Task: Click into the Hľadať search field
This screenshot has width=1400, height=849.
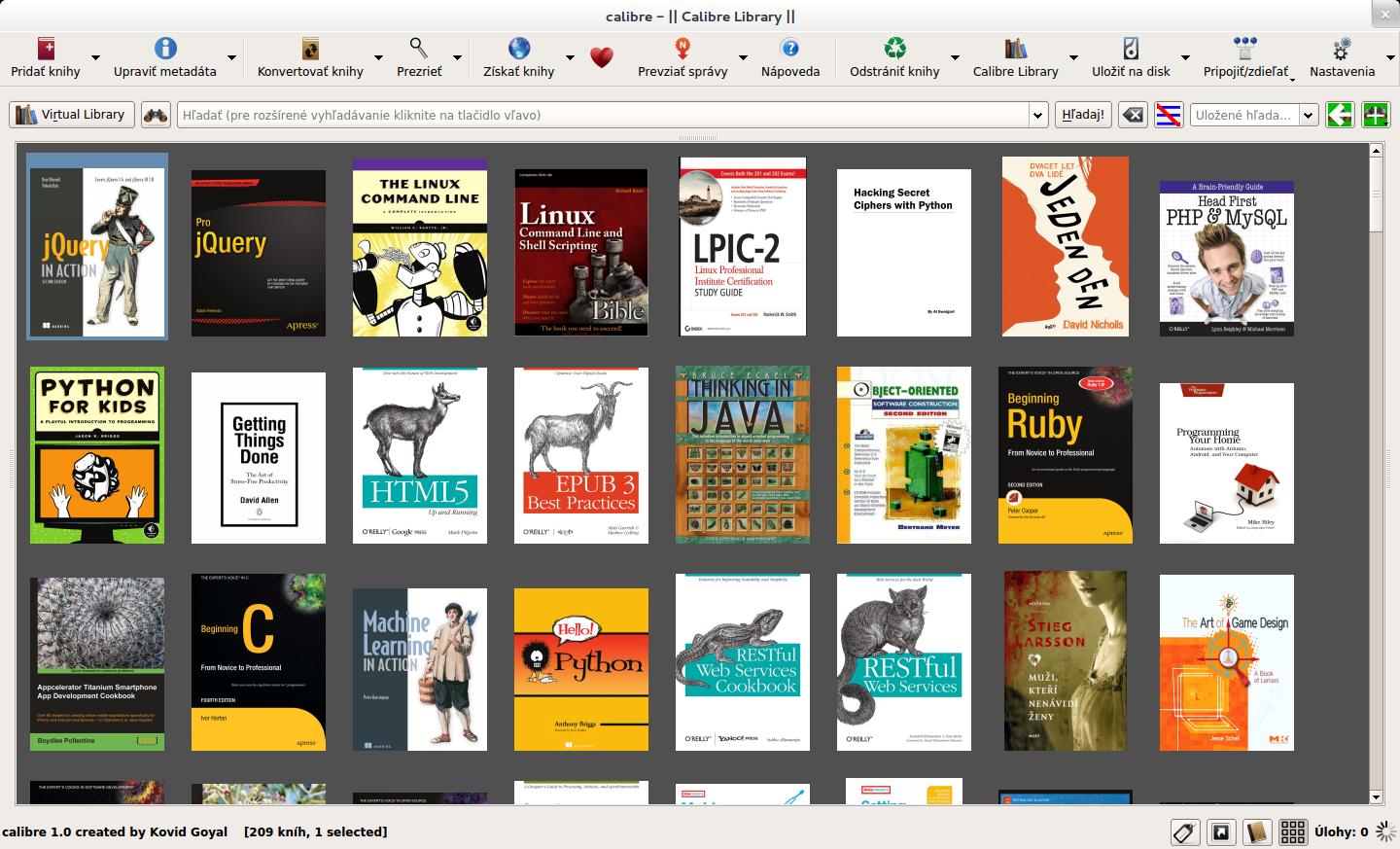Action: tap(604, 115)
